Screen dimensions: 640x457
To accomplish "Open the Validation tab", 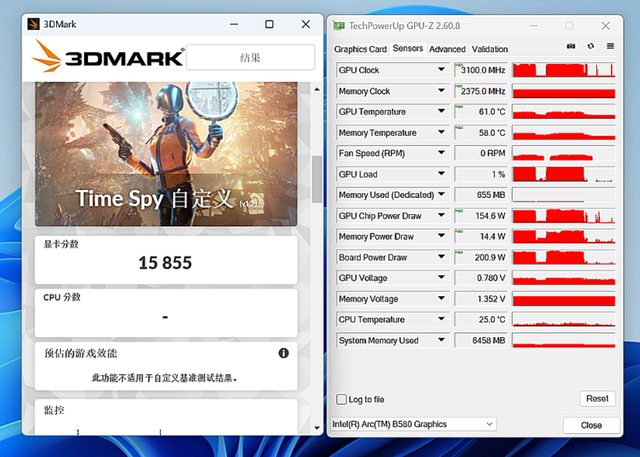I will 490,49.
